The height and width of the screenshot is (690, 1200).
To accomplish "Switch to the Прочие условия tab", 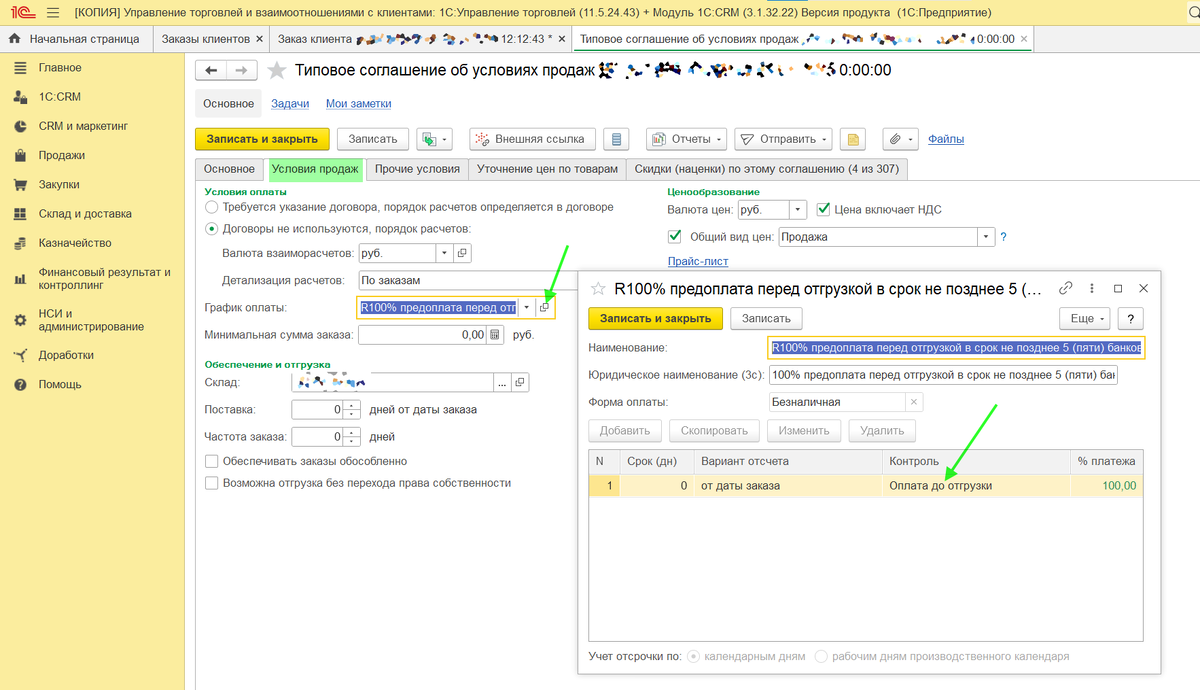I will click(417, 169).
